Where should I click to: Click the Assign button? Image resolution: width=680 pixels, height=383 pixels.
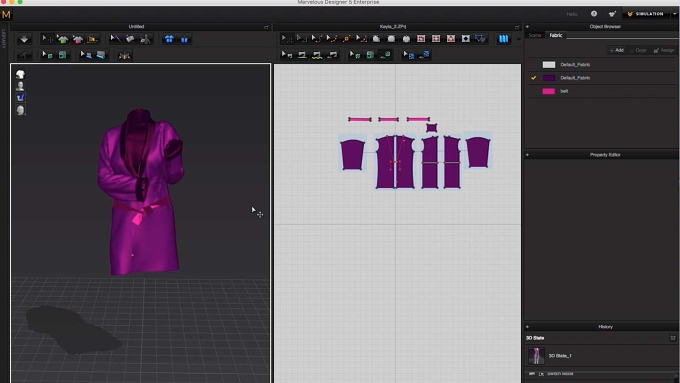pyautogui.click(x=664, y=50)
